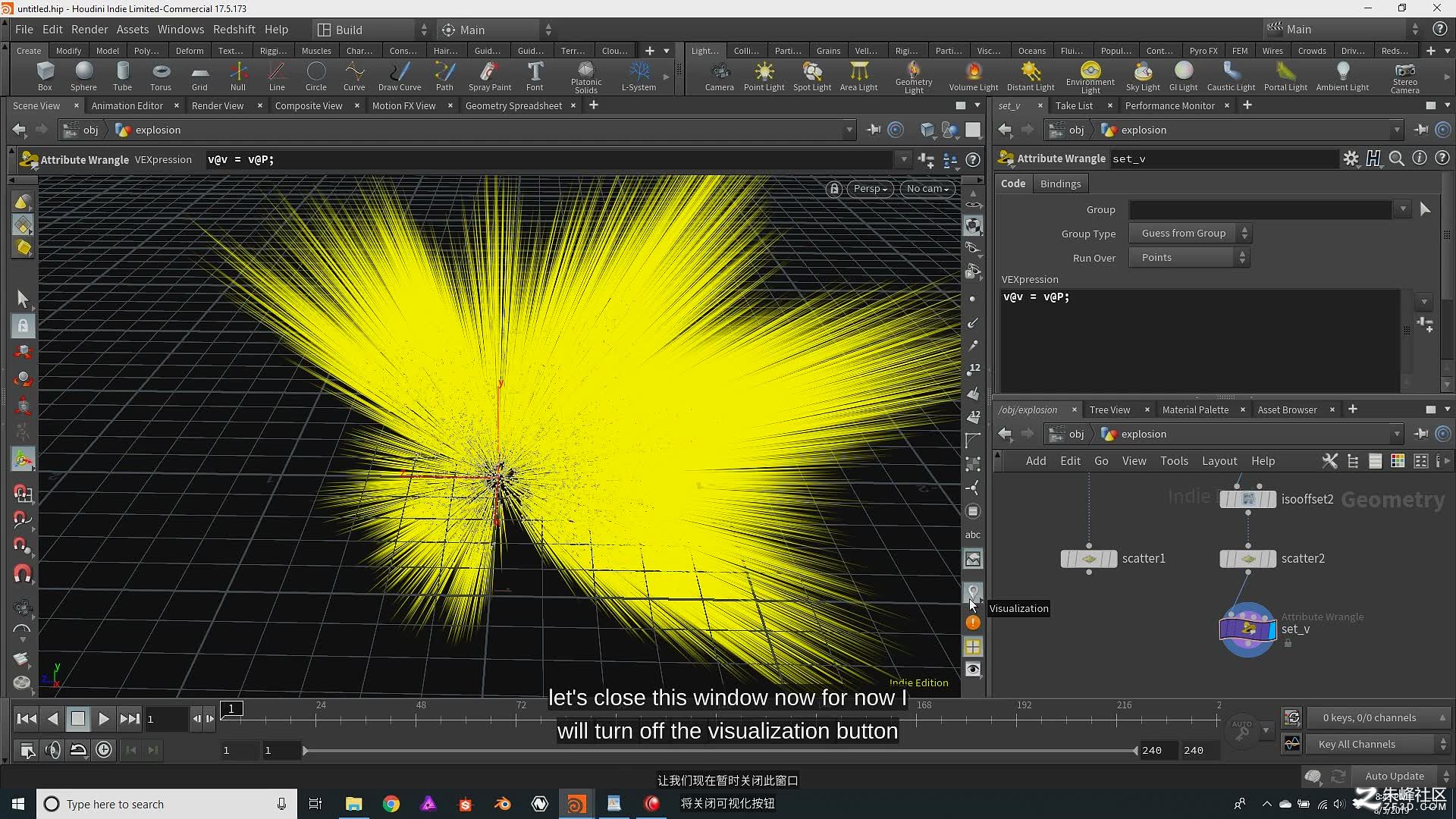Screen dimensions: 1456x819
Task: Click the Tools network menu
Action: tap(1174, 461)
